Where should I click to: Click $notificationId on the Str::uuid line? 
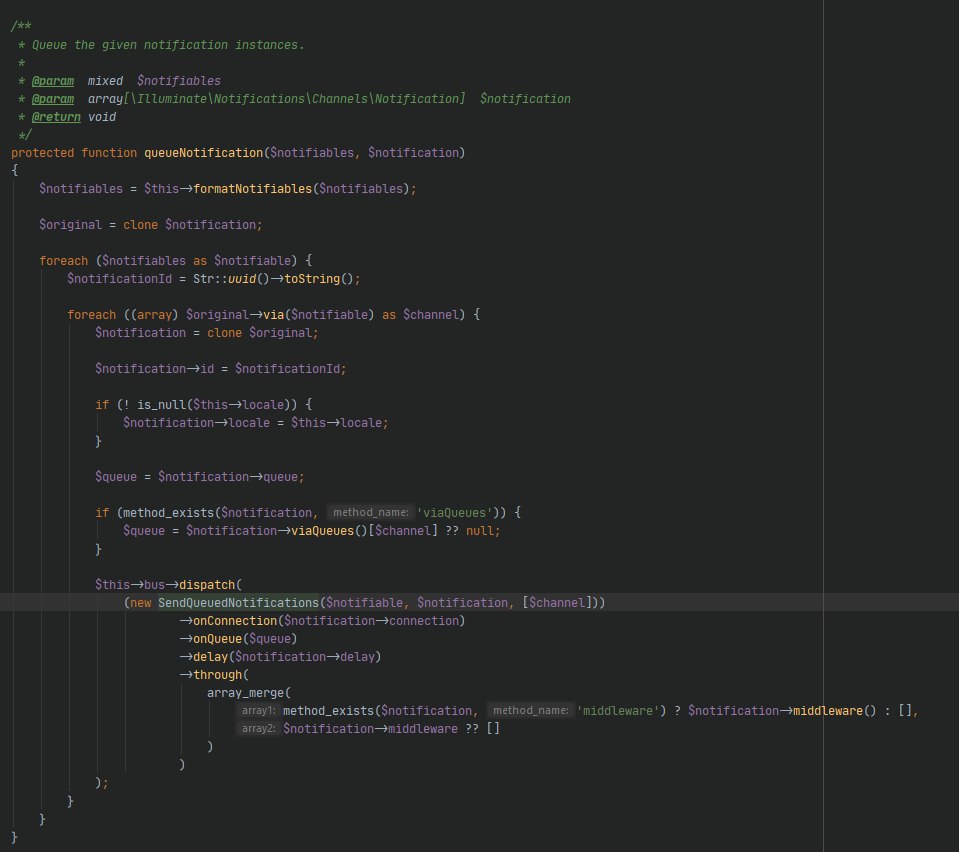(119, 279)
